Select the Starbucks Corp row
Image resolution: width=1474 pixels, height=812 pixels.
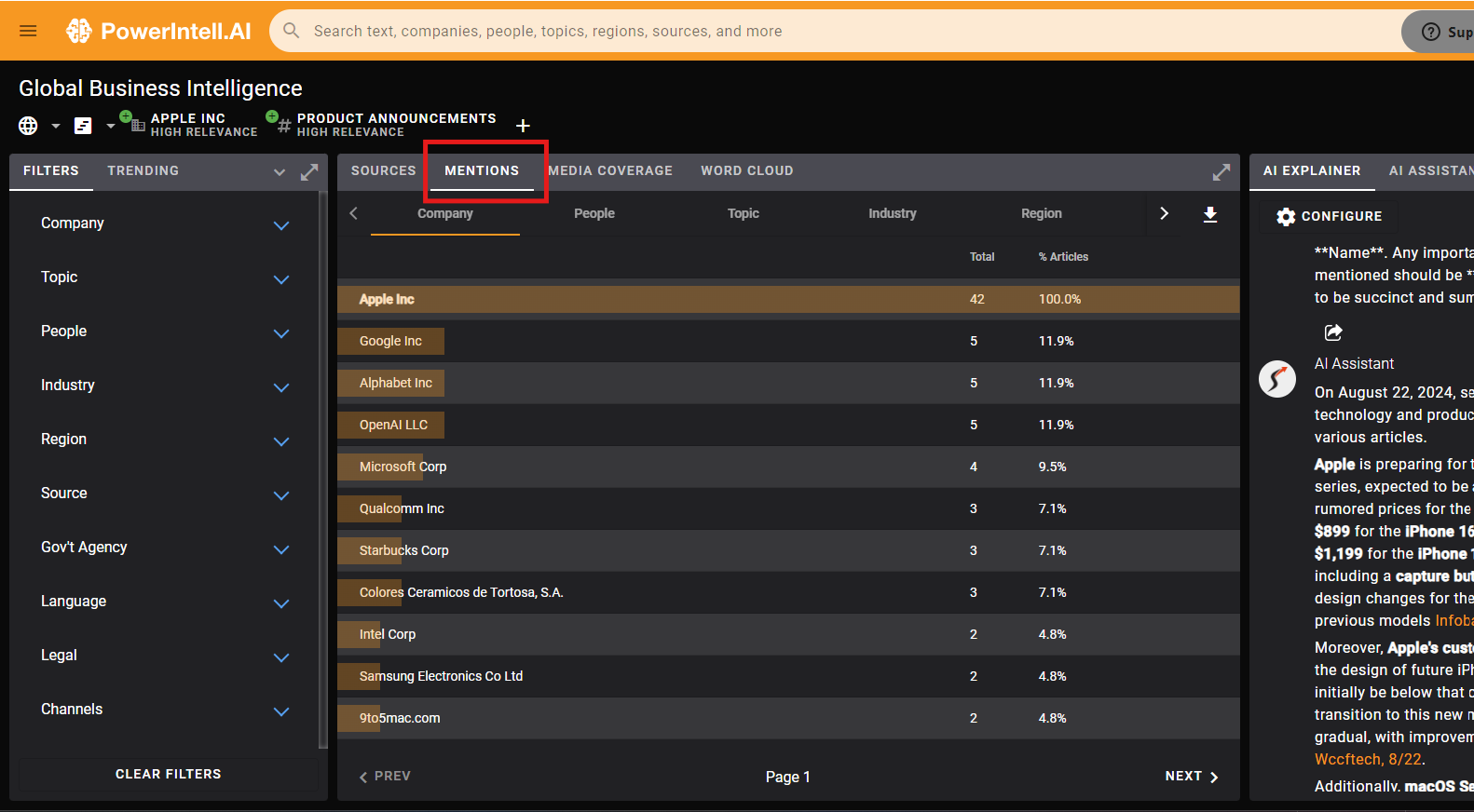788,551
